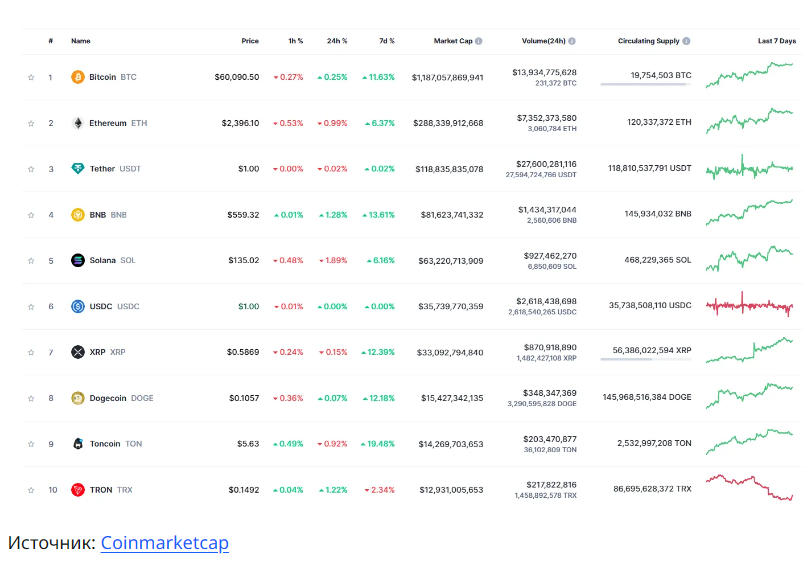
Task: Star TRON to add to watchlist
Action: [x=31, y=490]
